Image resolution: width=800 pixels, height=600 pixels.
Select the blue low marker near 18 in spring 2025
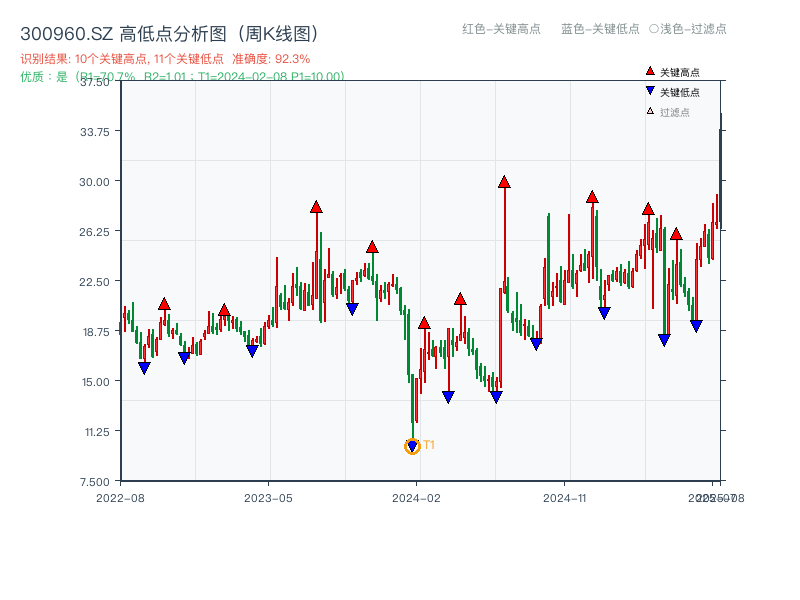click(x=664, y=340)
